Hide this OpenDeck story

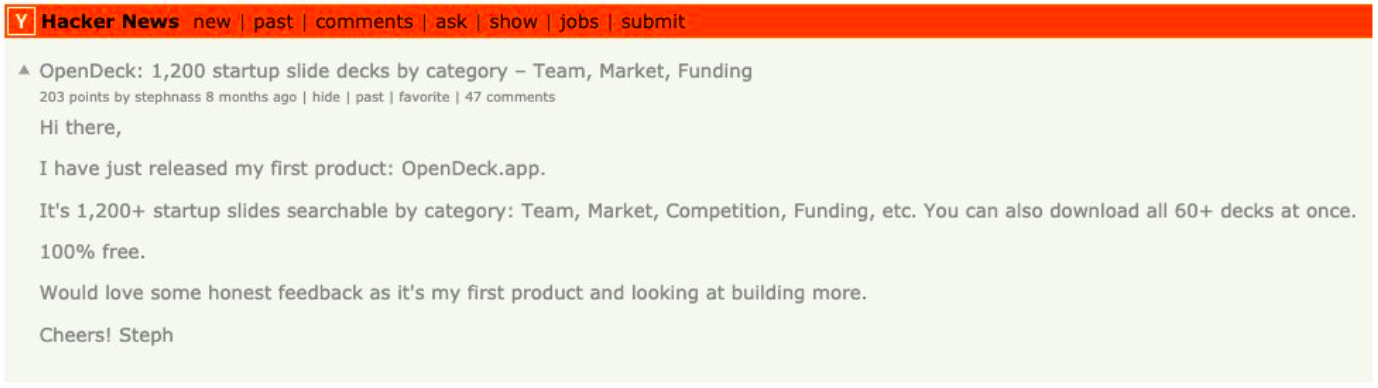click(326, 97)
